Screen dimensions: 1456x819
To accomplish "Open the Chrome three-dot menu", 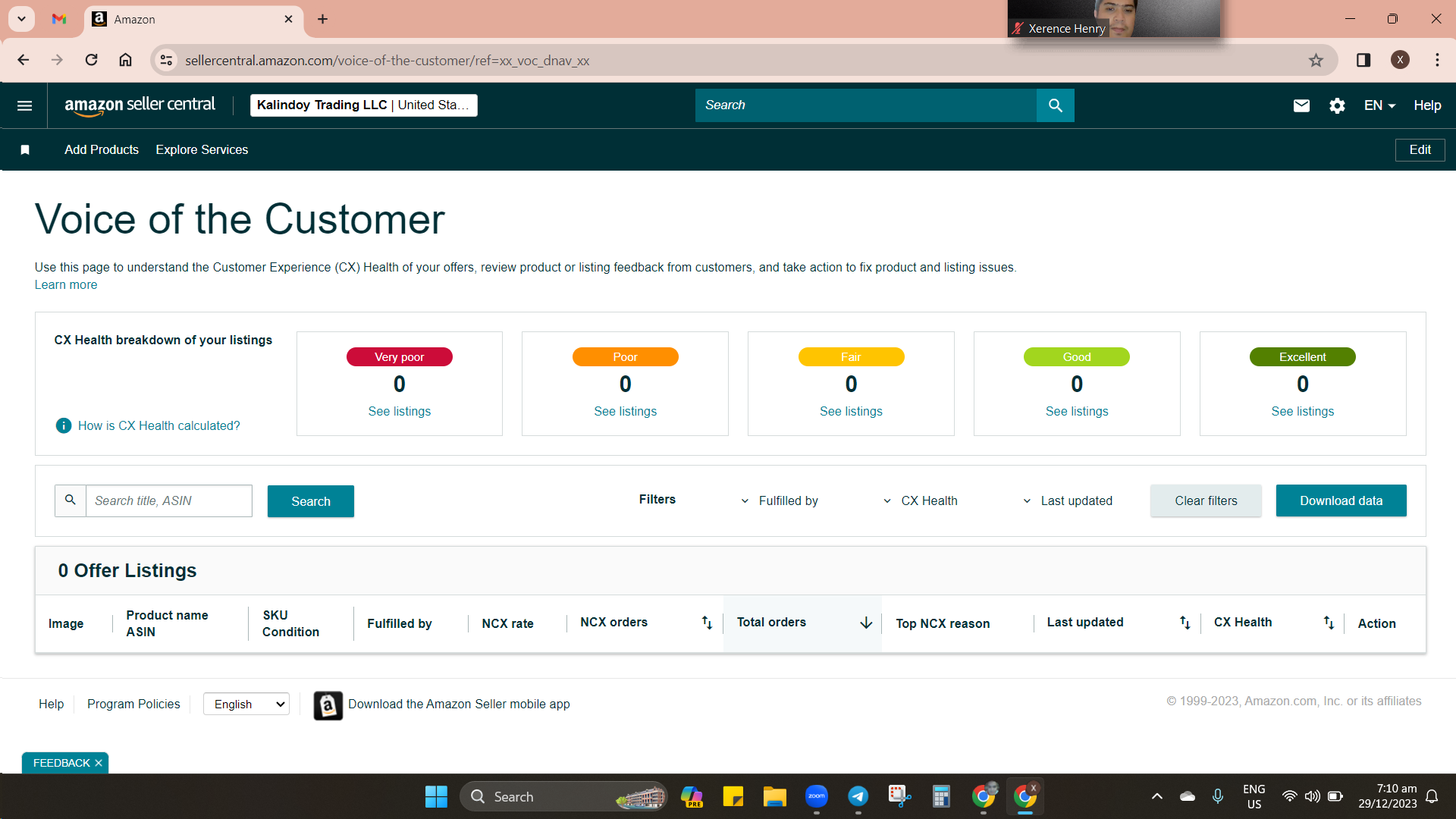I will point(1437,60).
